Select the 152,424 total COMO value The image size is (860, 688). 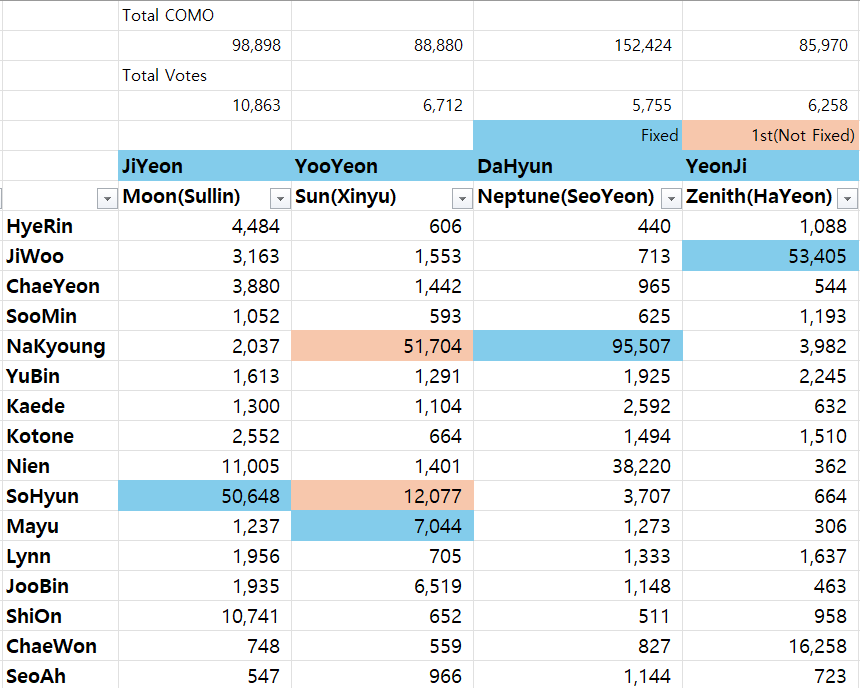tap(577, 45)
